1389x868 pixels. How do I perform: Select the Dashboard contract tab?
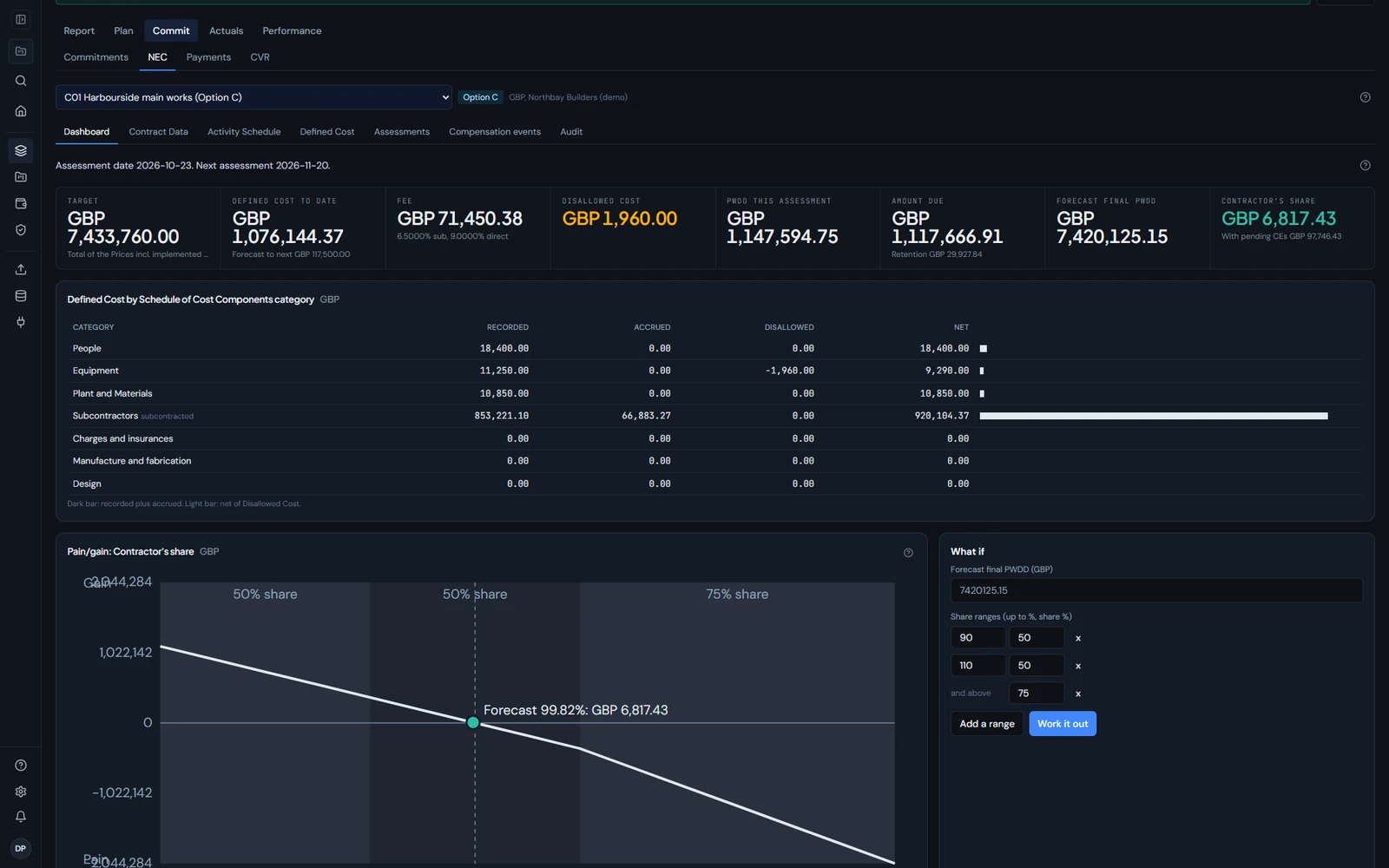pyautogui.click(x=87, y=132)
